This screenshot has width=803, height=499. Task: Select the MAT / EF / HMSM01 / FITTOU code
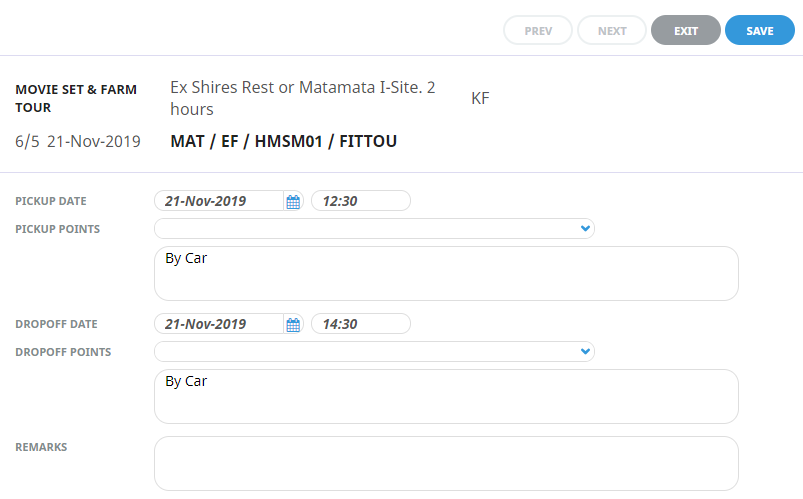[x=284, y=142]
